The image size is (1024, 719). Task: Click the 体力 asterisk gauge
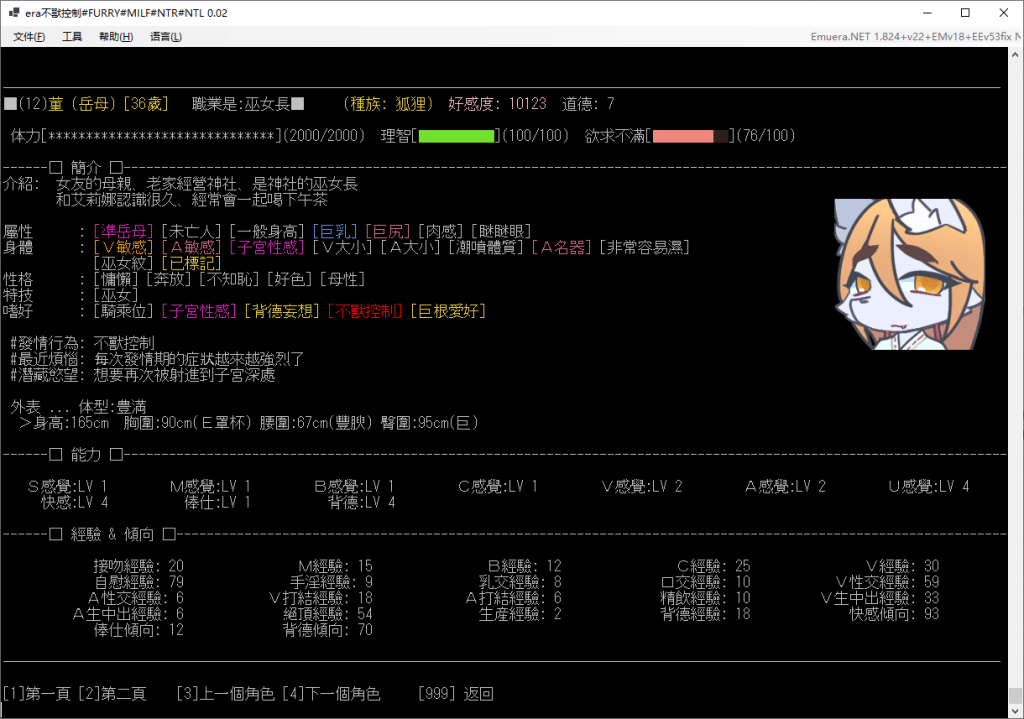pos(161,136)
